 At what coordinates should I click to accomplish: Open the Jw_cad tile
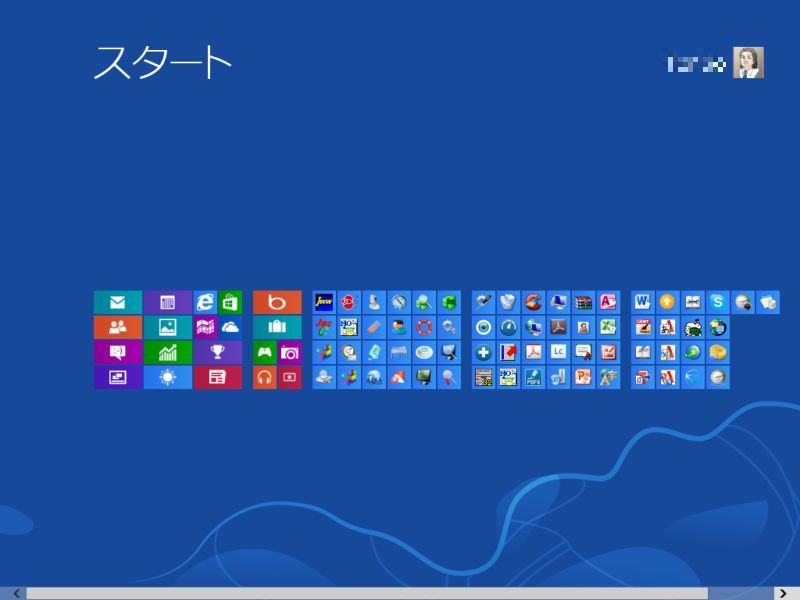(x=324, y=302)
